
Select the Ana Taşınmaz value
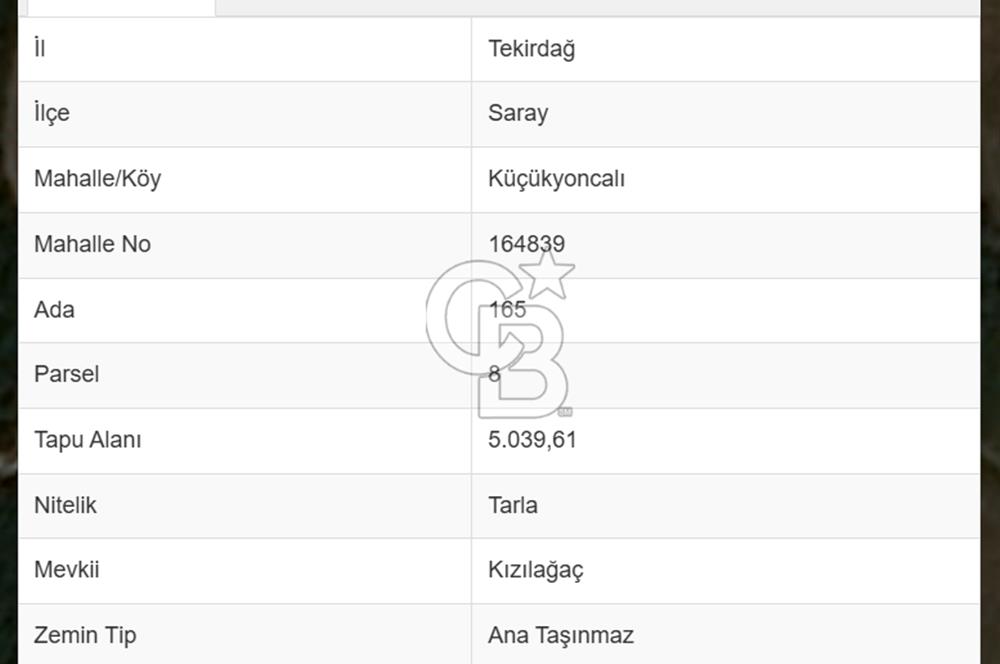tap(560, 635)
